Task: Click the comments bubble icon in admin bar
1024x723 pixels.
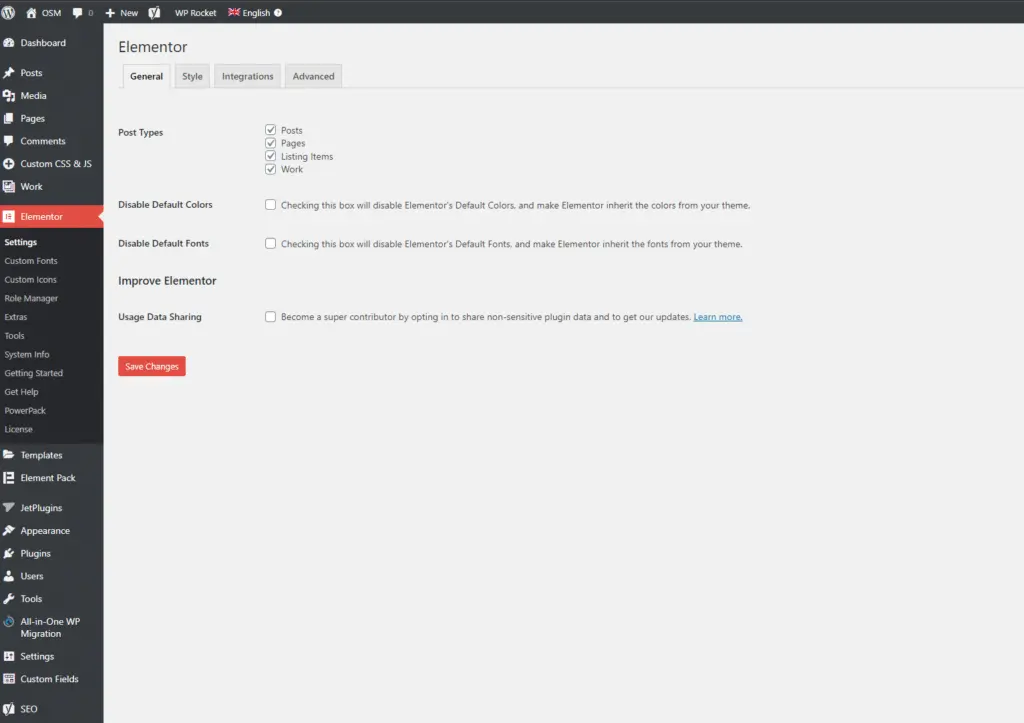Action: [78, 12]
